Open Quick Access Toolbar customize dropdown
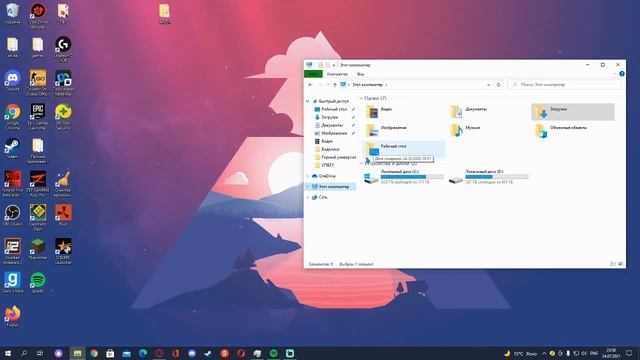Viewport: 640px width, 360px height. [334, 65]
